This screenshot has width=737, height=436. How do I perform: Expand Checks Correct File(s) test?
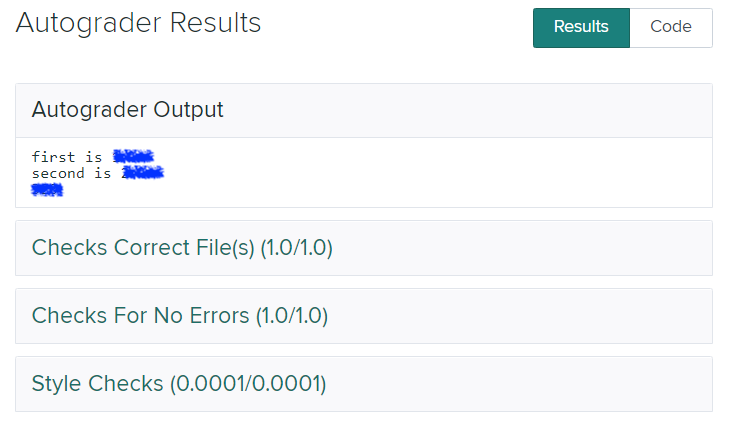(182, 247)
